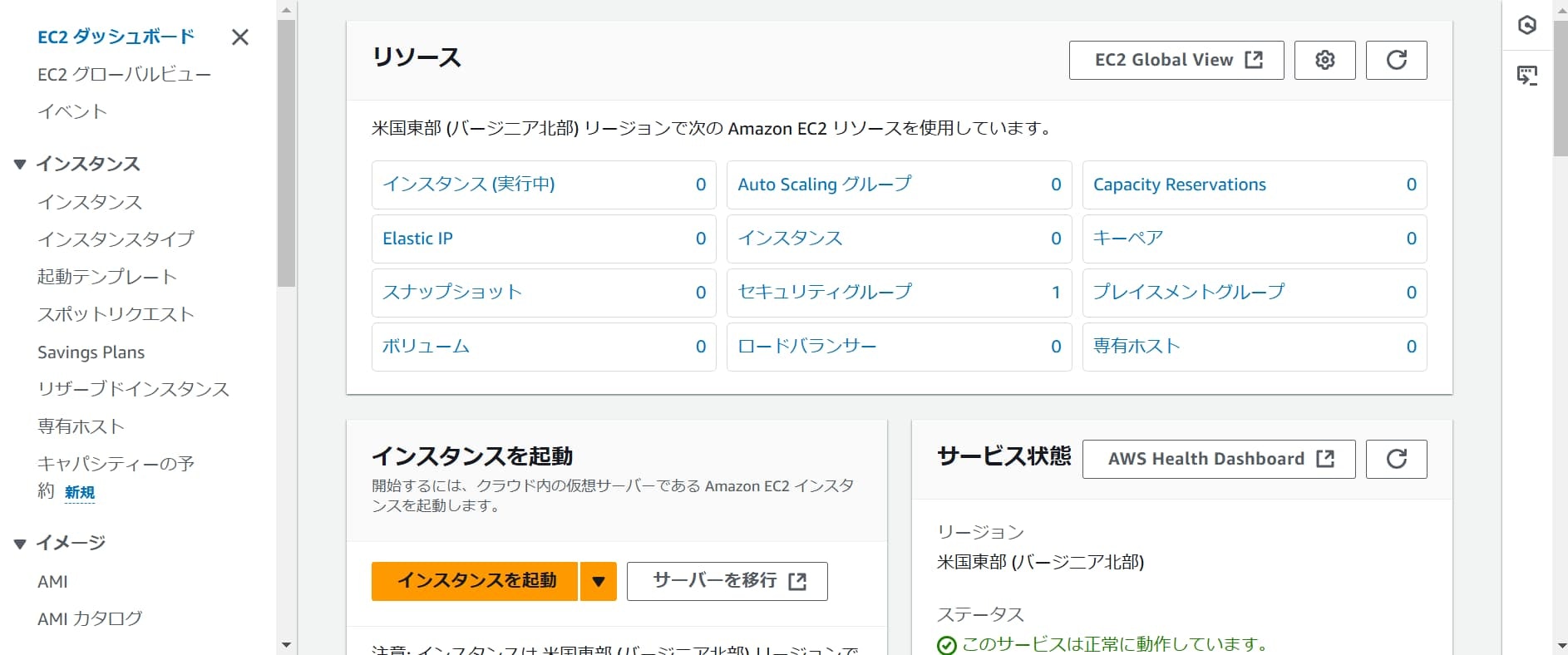
Task: Click the orange インスタンスを起動 button
Action: pyautogui.click(x=475, y=581)
